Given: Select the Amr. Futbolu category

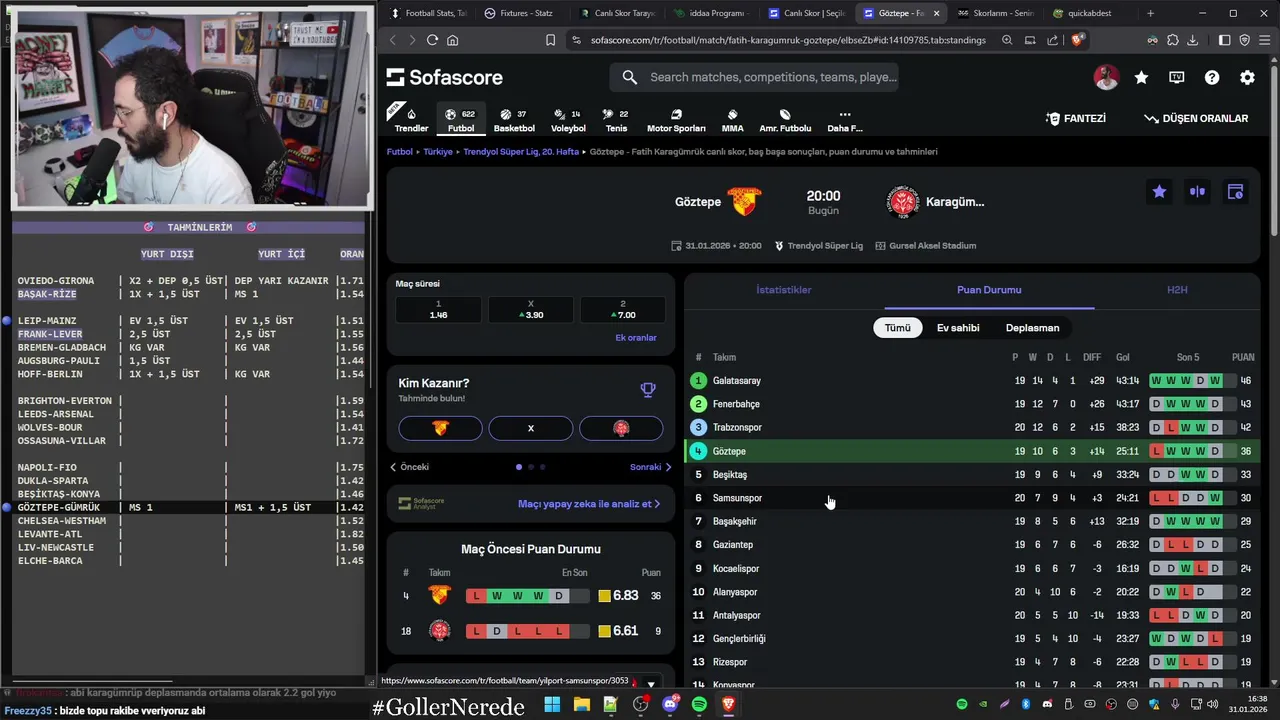Looking at the screenshot, I should (x=785, y=120).
